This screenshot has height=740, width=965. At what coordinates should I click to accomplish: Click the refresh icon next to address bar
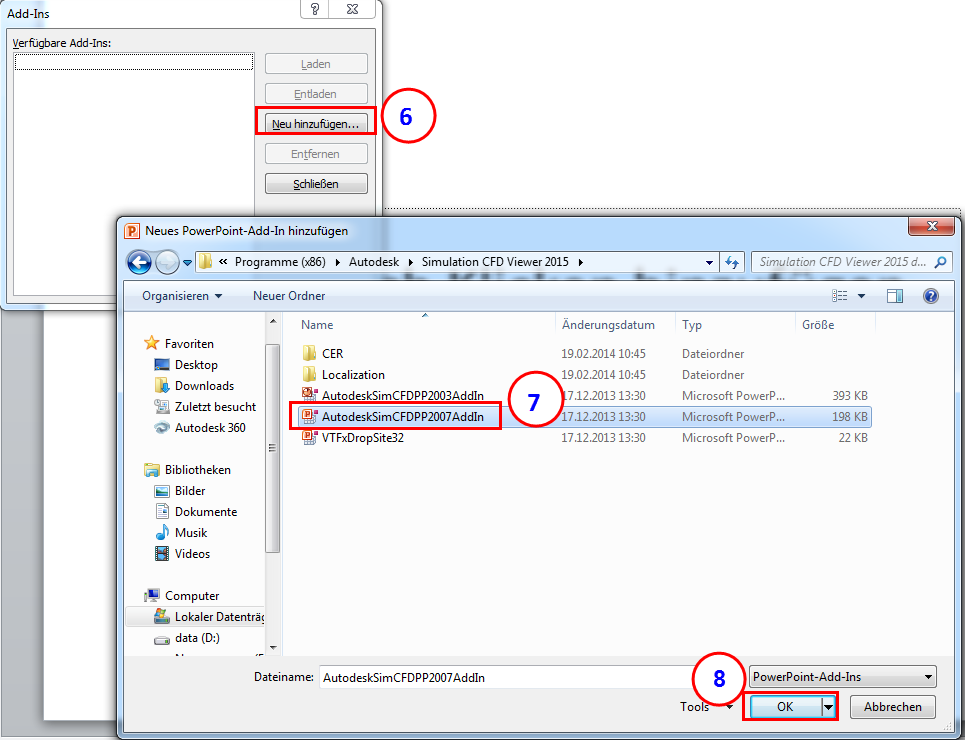[x=732, y=262]
